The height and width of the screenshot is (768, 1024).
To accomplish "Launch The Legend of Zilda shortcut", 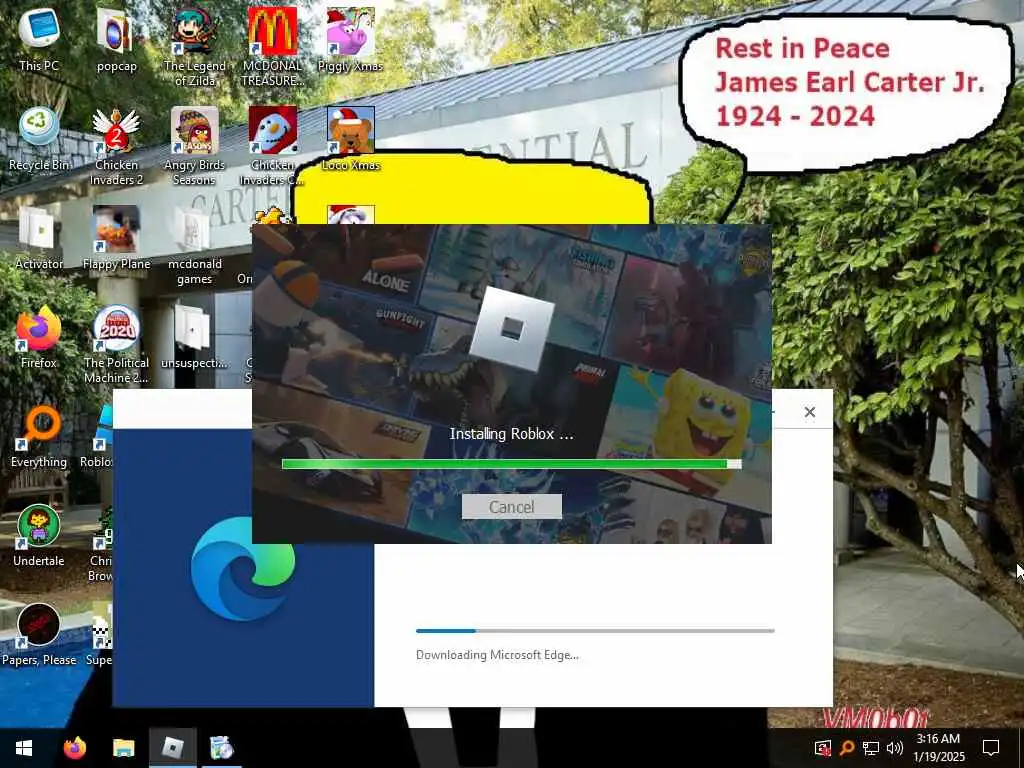I will (195, 46).
